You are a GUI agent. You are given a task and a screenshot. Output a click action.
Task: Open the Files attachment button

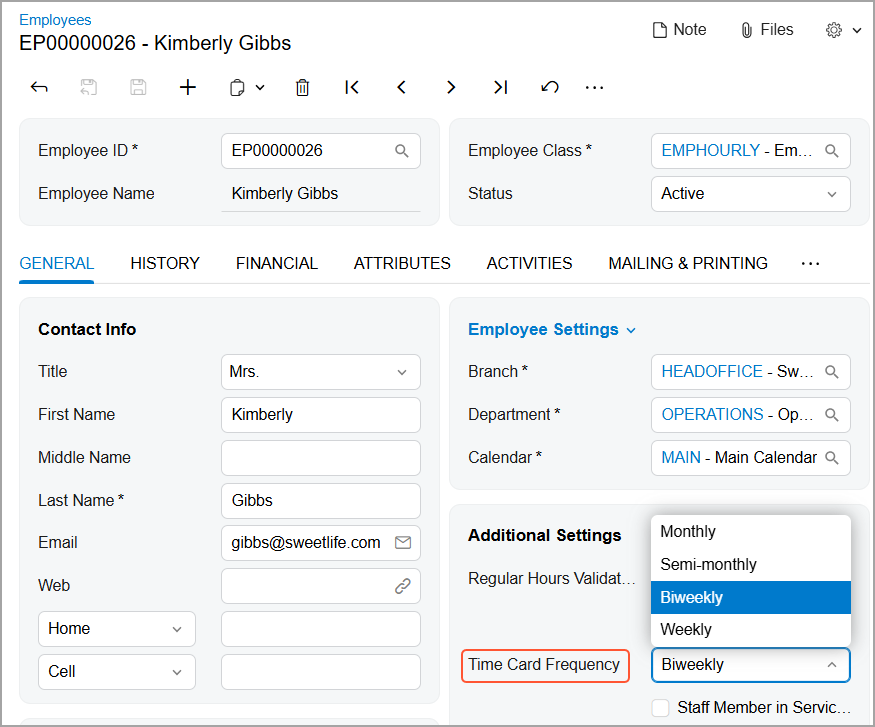tap(767, 30)
